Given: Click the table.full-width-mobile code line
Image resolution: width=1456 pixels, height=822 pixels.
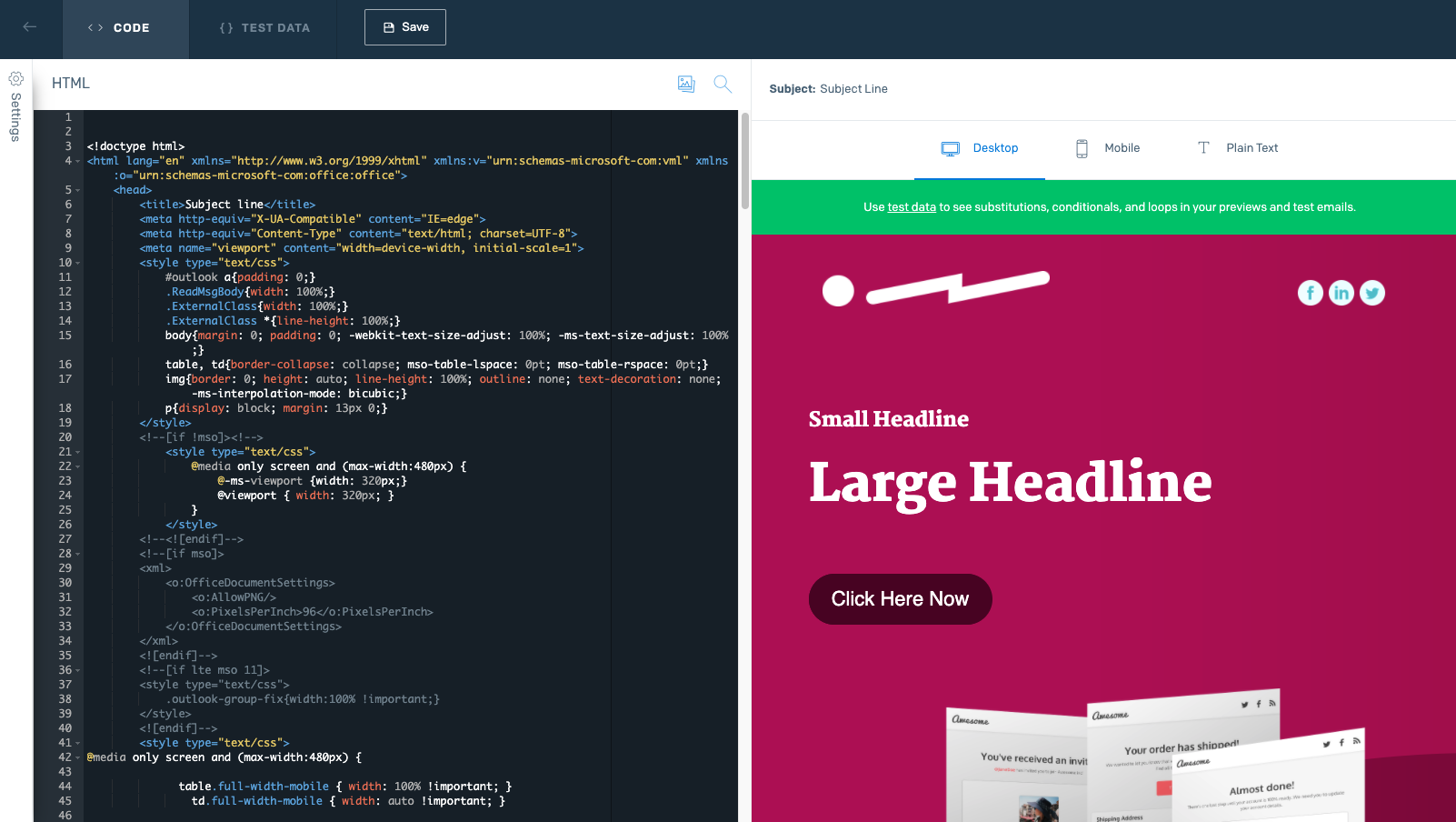Looking at the screenshot, I should pos(345,787).
